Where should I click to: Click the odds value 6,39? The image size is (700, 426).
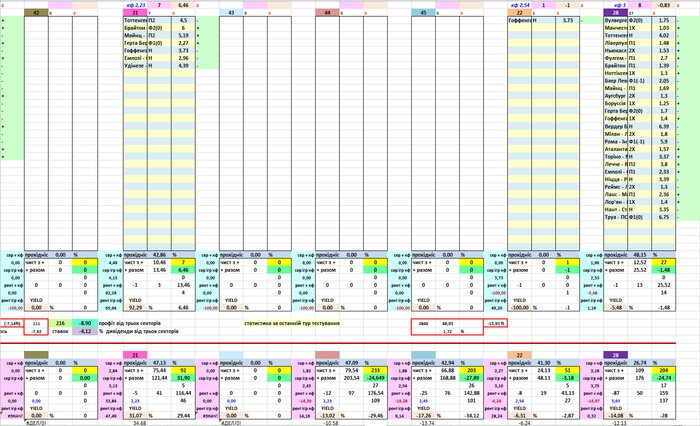pyautogui.click(x=664, y=126)
